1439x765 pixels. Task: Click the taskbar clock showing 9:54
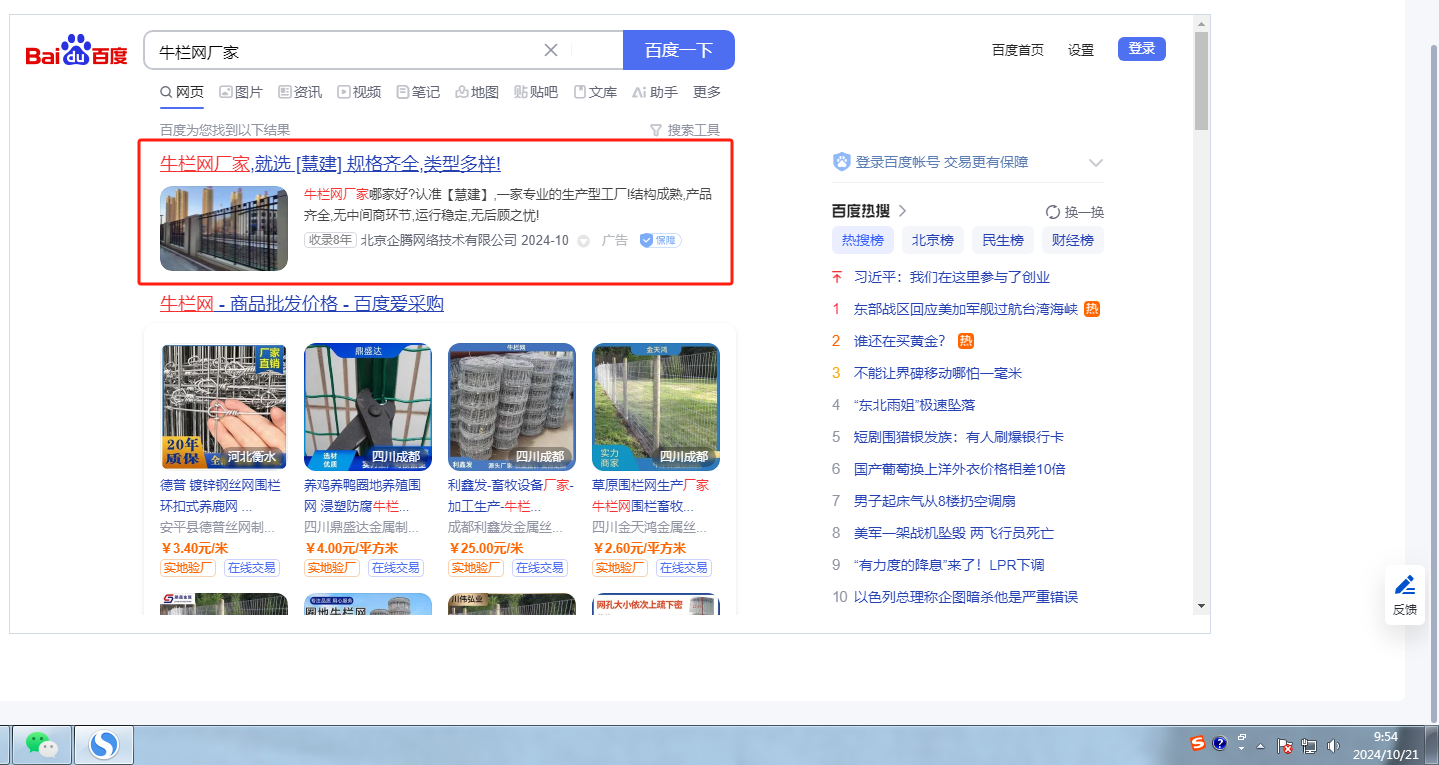[1386, 745]
